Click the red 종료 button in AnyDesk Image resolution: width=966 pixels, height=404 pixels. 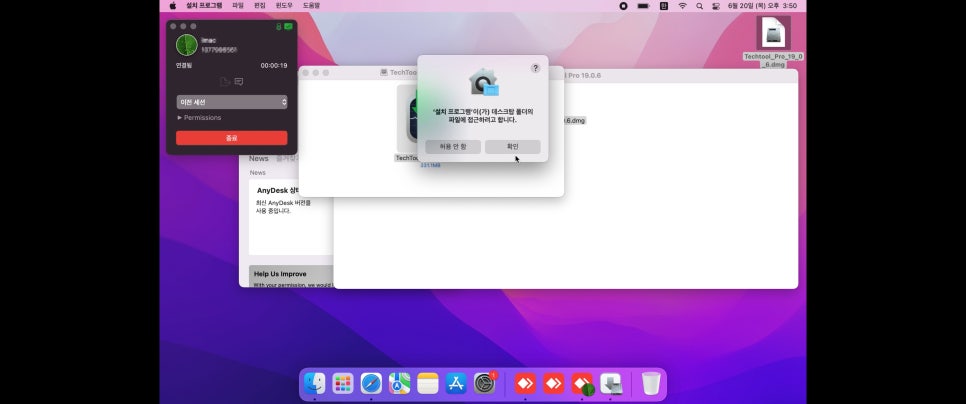232,138
